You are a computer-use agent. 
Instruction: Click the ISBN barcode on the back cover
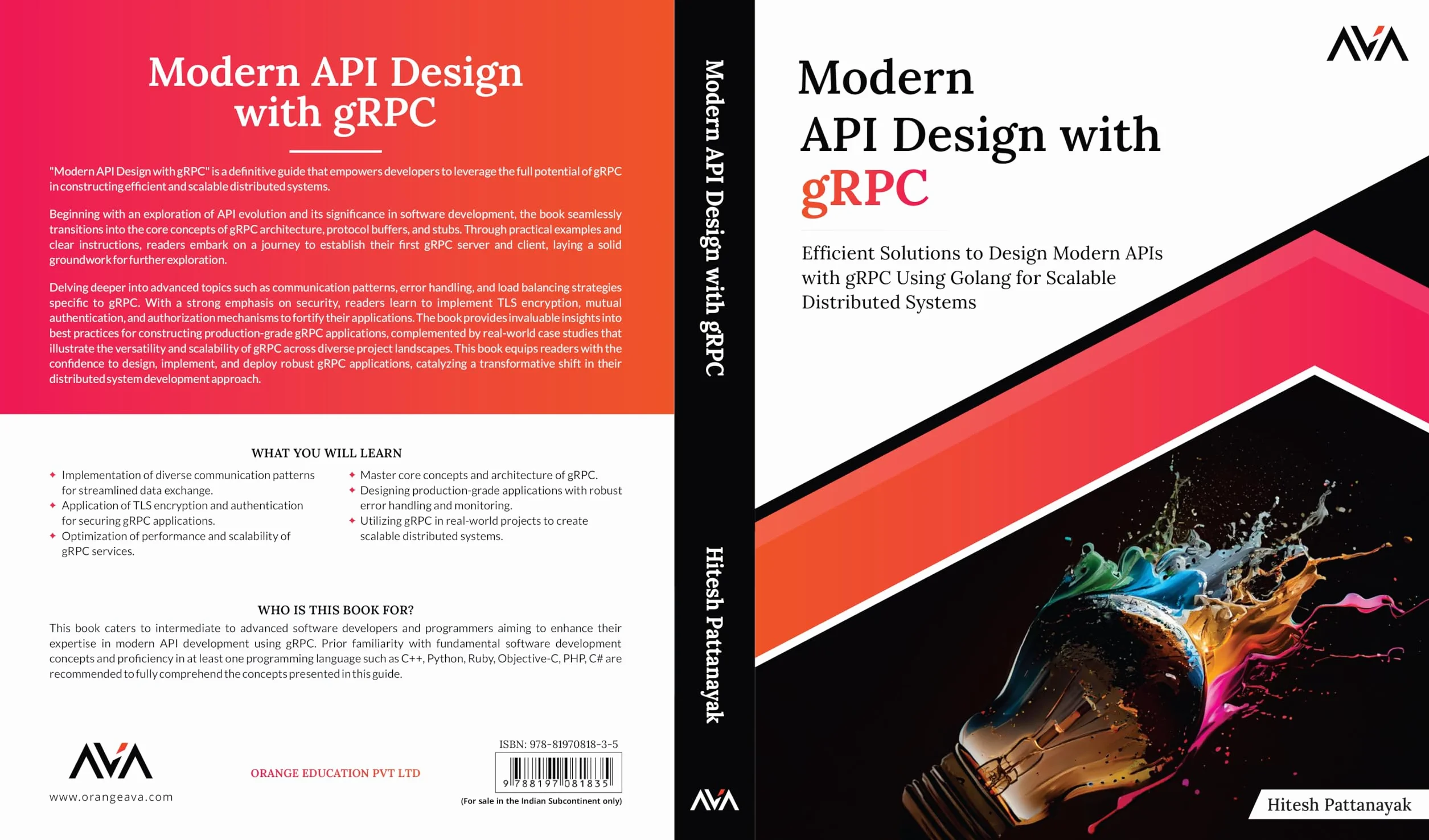click(x=559, y=772)
